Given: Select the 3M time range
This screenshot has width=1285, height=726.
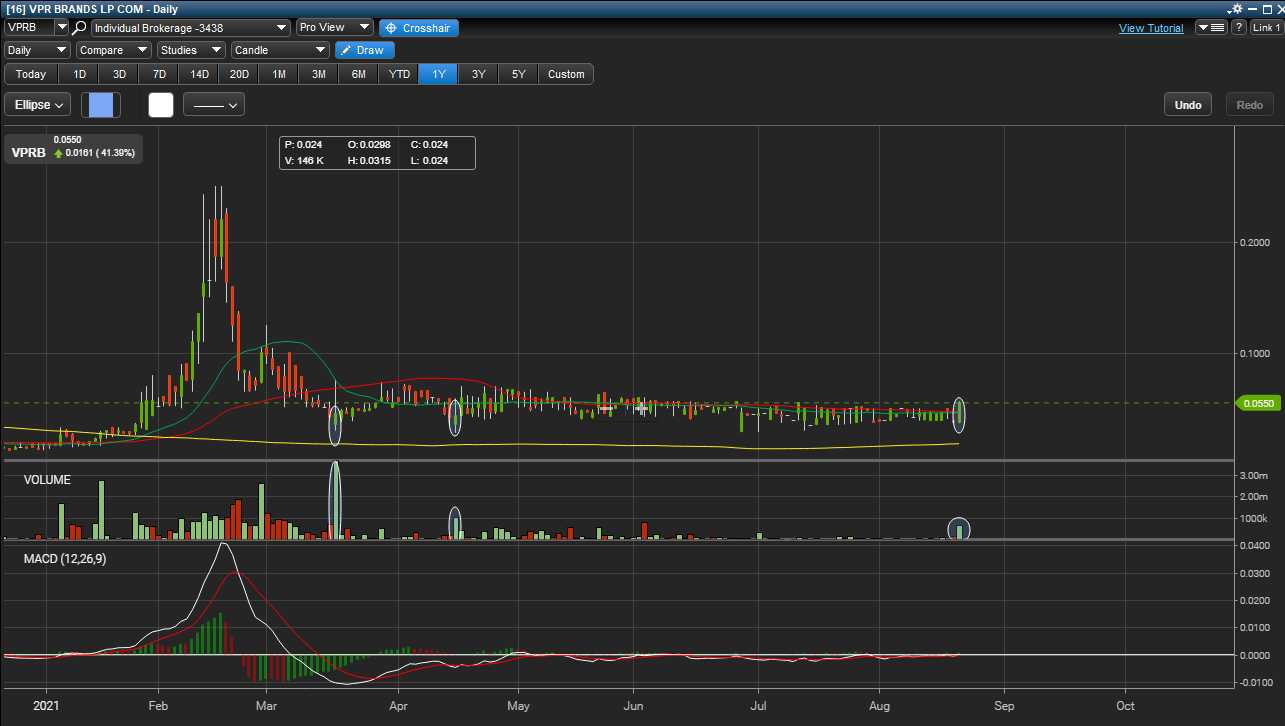Looking at the screenshot, I should click(x=319, y=74).
